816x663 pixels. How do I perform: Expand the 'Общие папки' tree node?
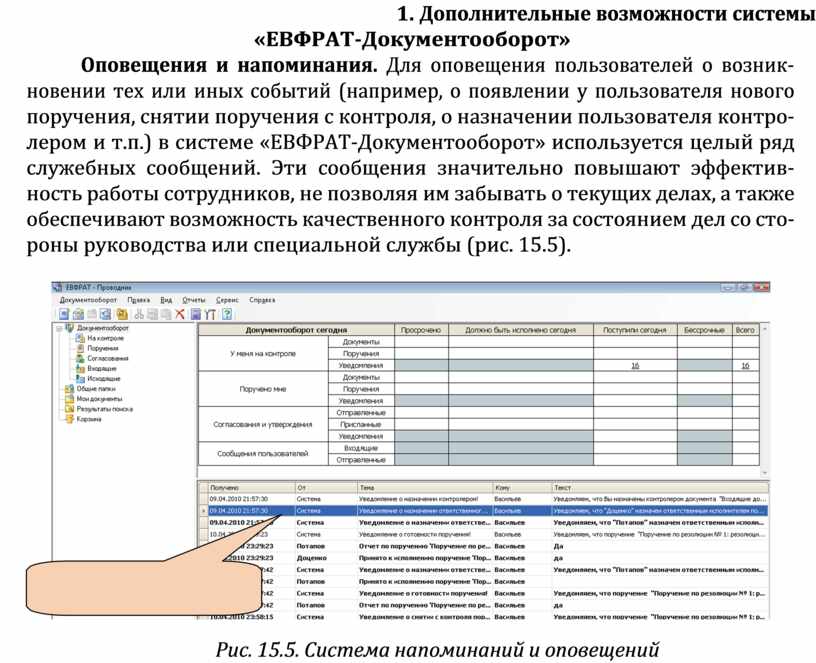58,389
